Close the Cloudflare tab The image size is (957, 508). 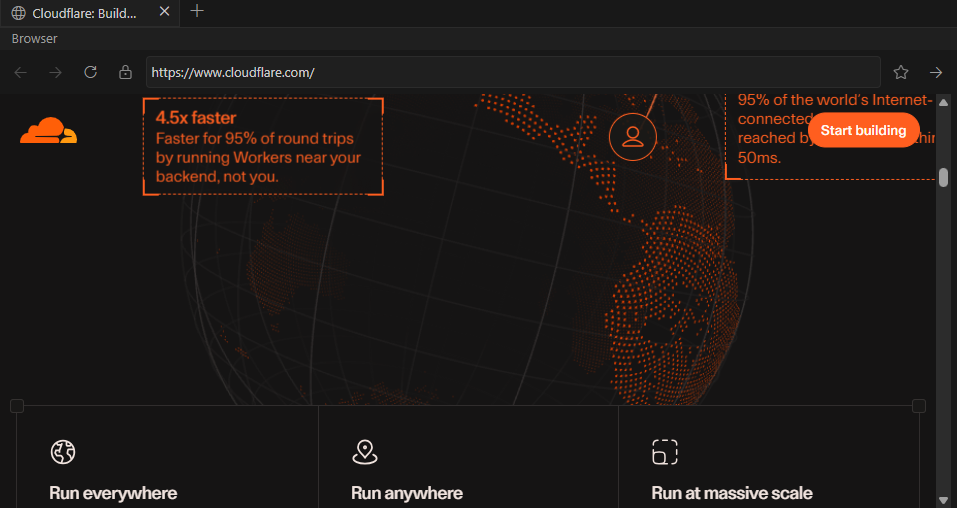(x=164, y=11)
